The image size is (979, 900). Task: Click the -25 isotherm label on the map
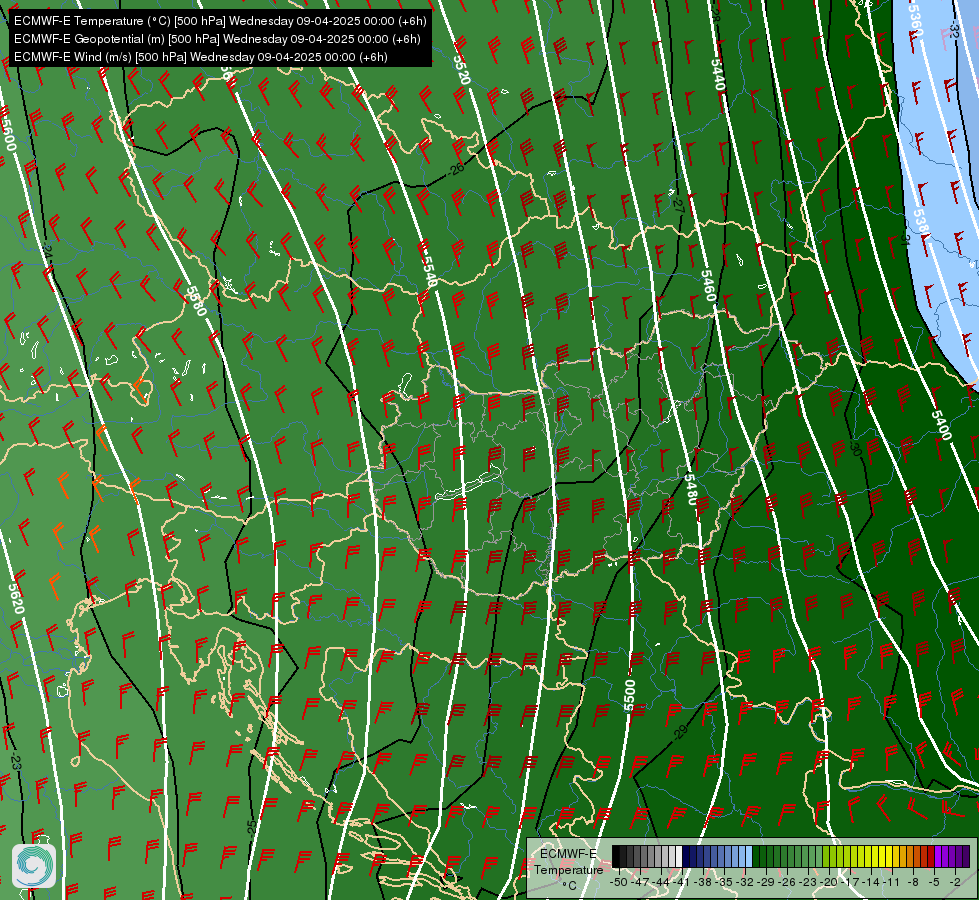[x=251, y=828]
